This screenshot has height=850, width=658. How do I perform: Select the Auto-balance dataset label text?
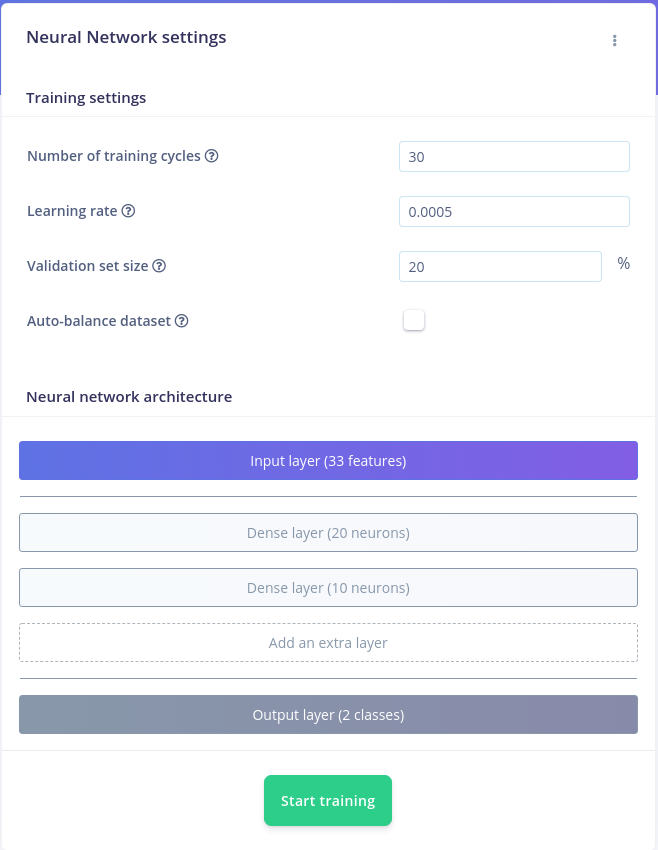tap(99, 321)
